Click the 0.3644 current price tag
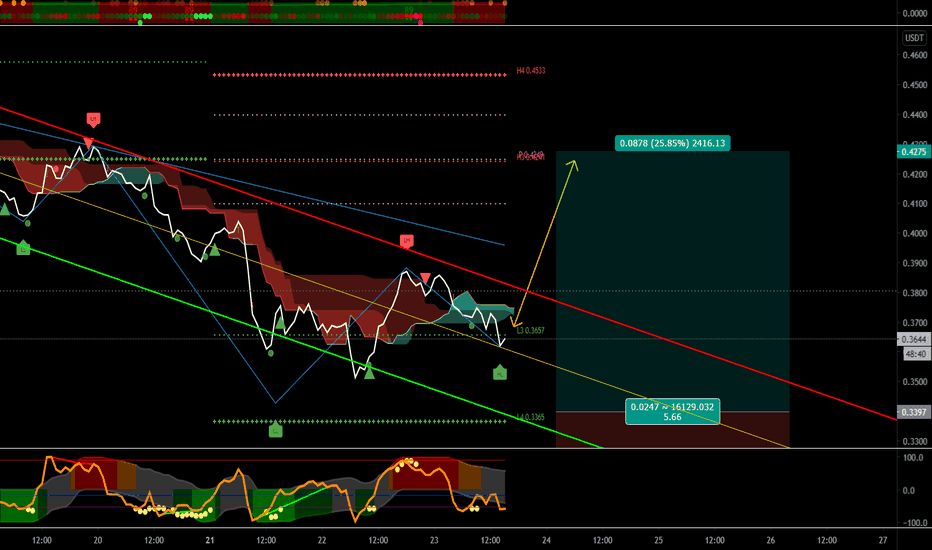The width and height of the screenshot is (932, 550). tap(913, 340)
